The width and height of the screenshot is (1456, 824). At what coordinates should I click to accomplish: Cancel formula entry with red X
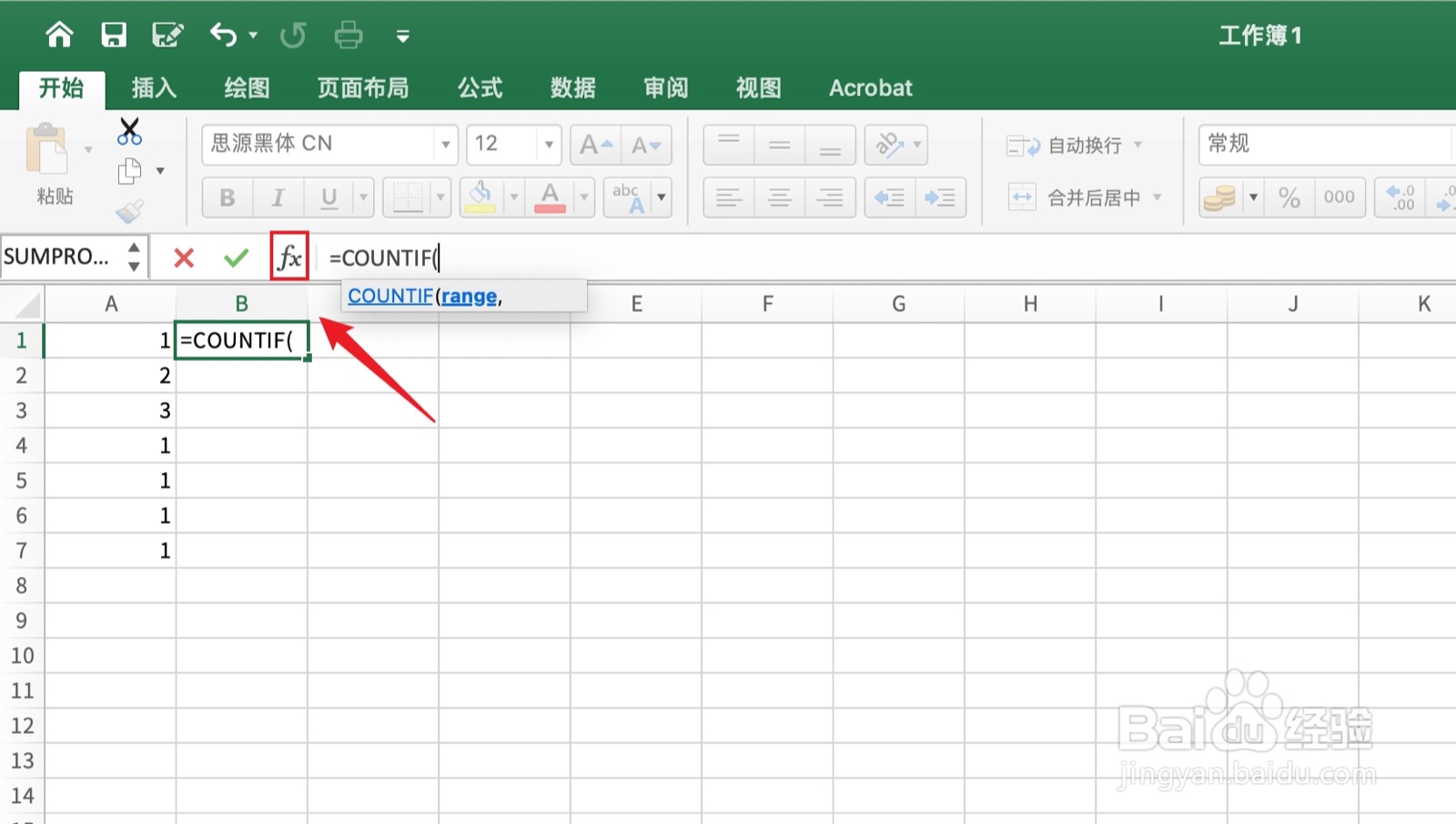(x=184, y=257)
